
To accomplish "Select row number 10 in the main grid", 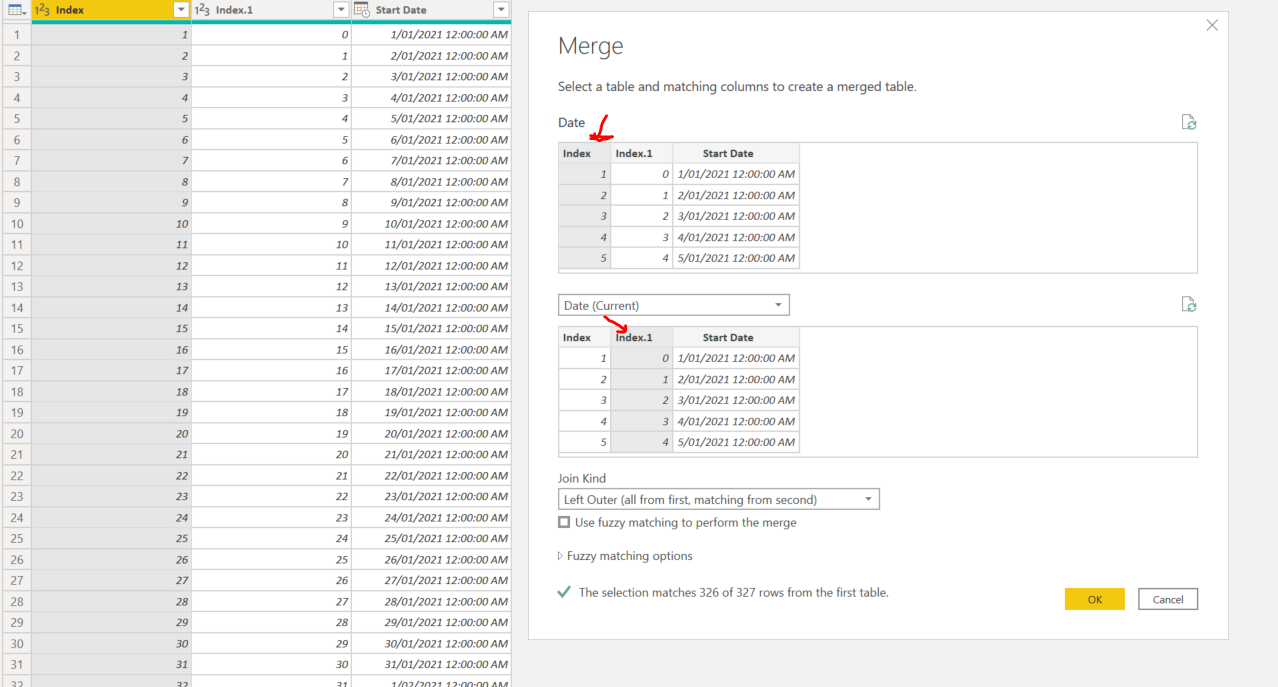I will pyautogui.click(x=16, y=224).
